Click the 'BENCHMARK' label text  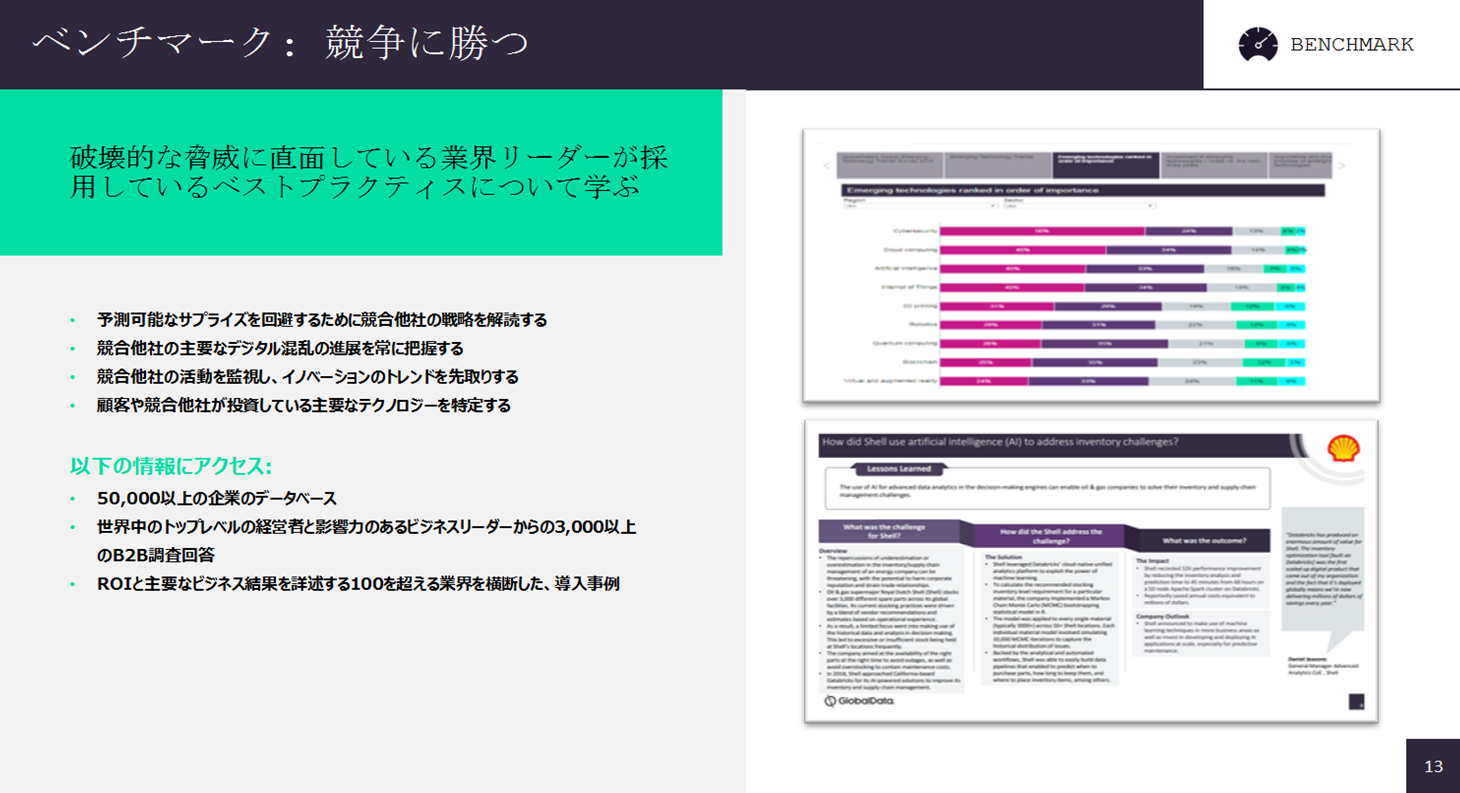1351,45
